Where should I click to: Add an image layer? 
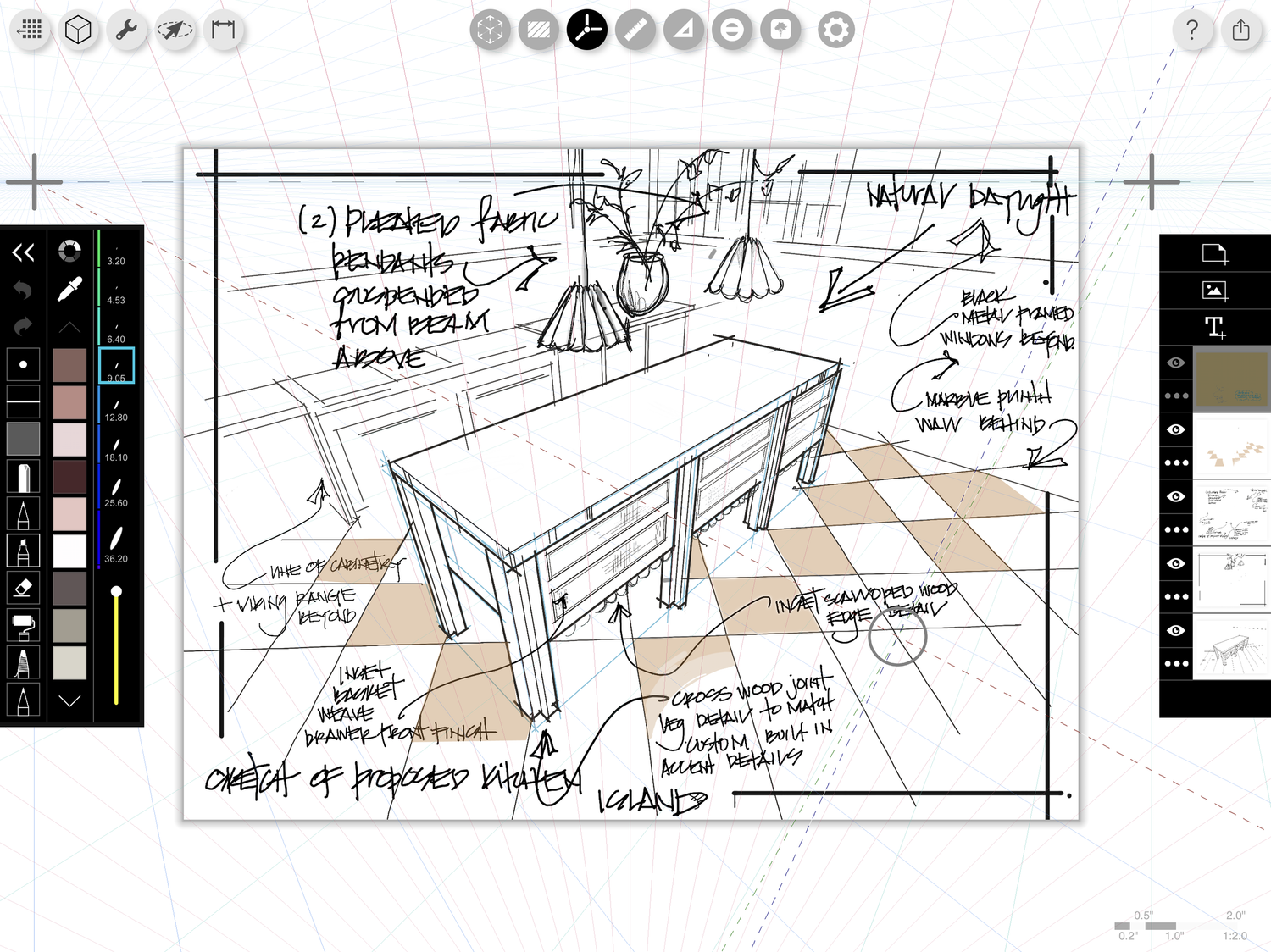pyautogui.click(x=1215, y=291)
